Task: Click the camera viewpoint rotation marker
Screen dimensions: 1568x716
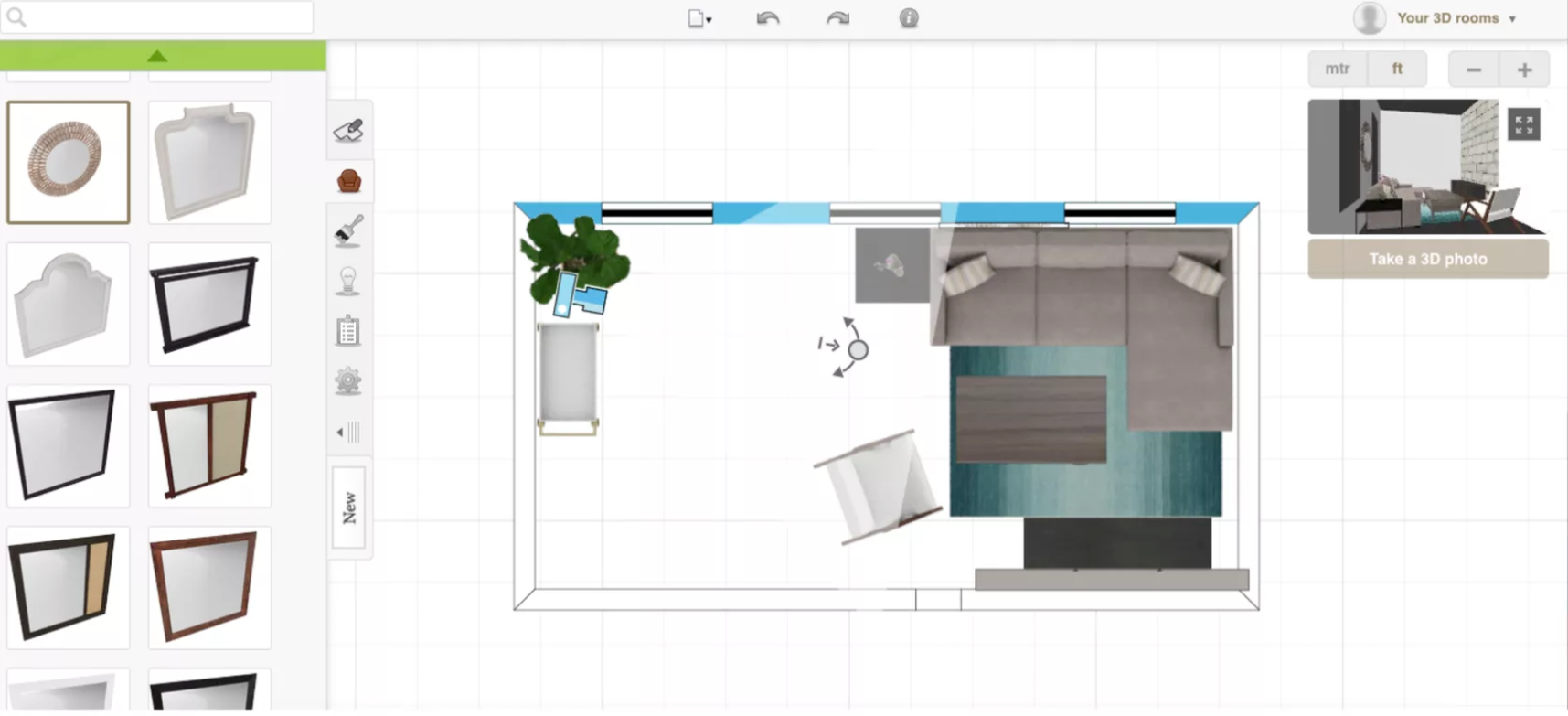Action: pyautogui.click(x=858, y=349)
